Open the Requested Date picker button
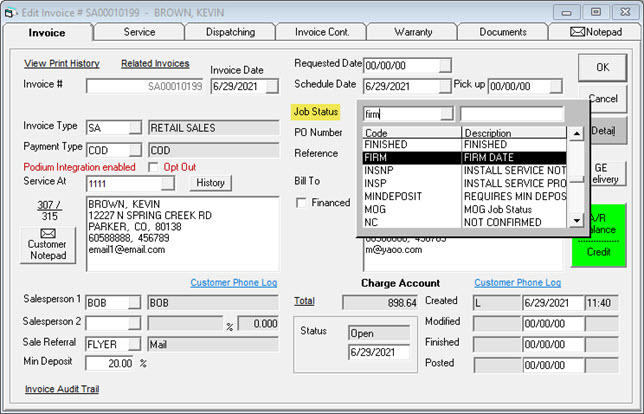The image size is (644, 414). pos(445,65)
